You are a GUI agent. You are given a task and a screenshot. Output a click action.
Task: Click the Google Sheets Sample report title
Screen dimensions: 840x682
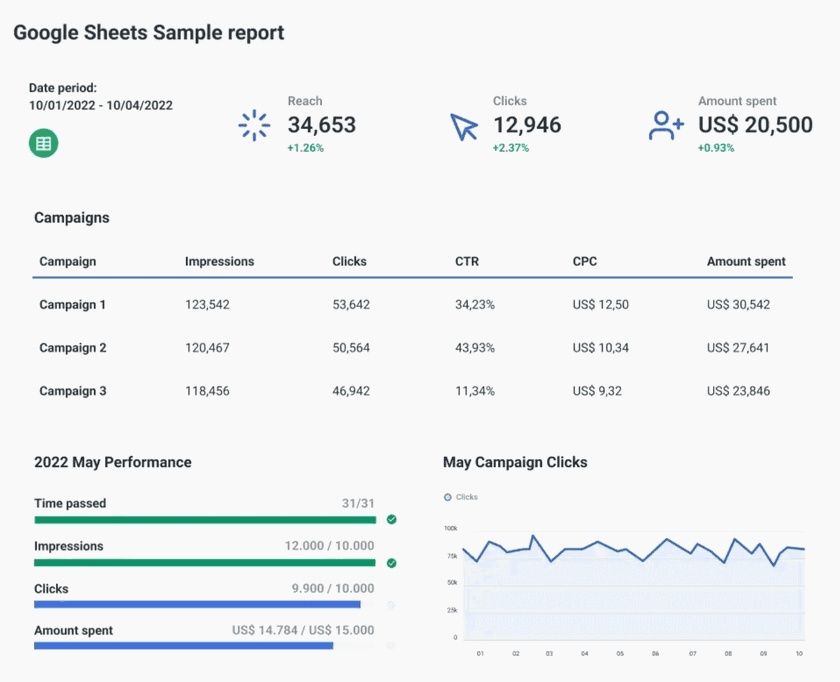(x=148, y=32)
